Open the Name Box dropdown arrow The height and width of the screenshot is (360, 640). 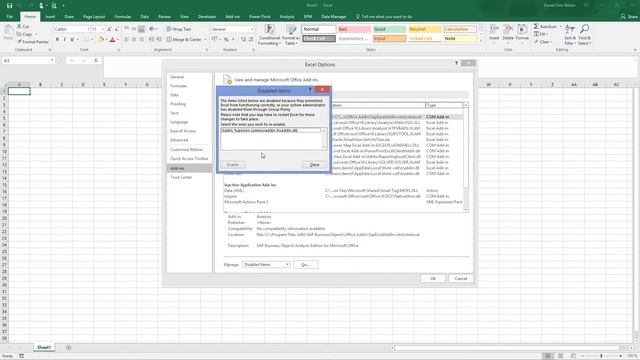pyautogui.click(x=52, y=60)
